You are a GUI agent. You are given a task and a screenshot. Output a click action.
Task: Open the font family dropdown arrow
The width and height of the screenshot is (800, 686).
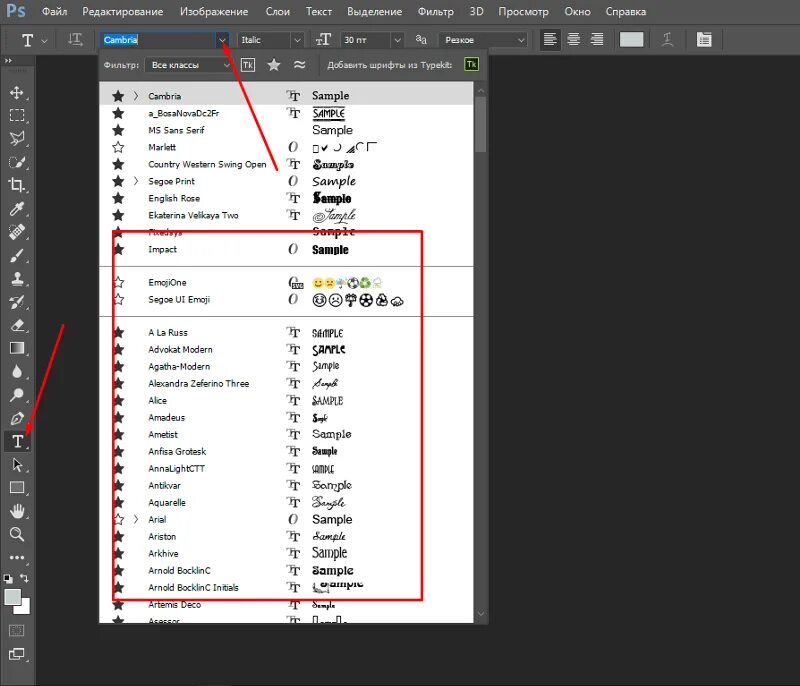tap(222, 40)
